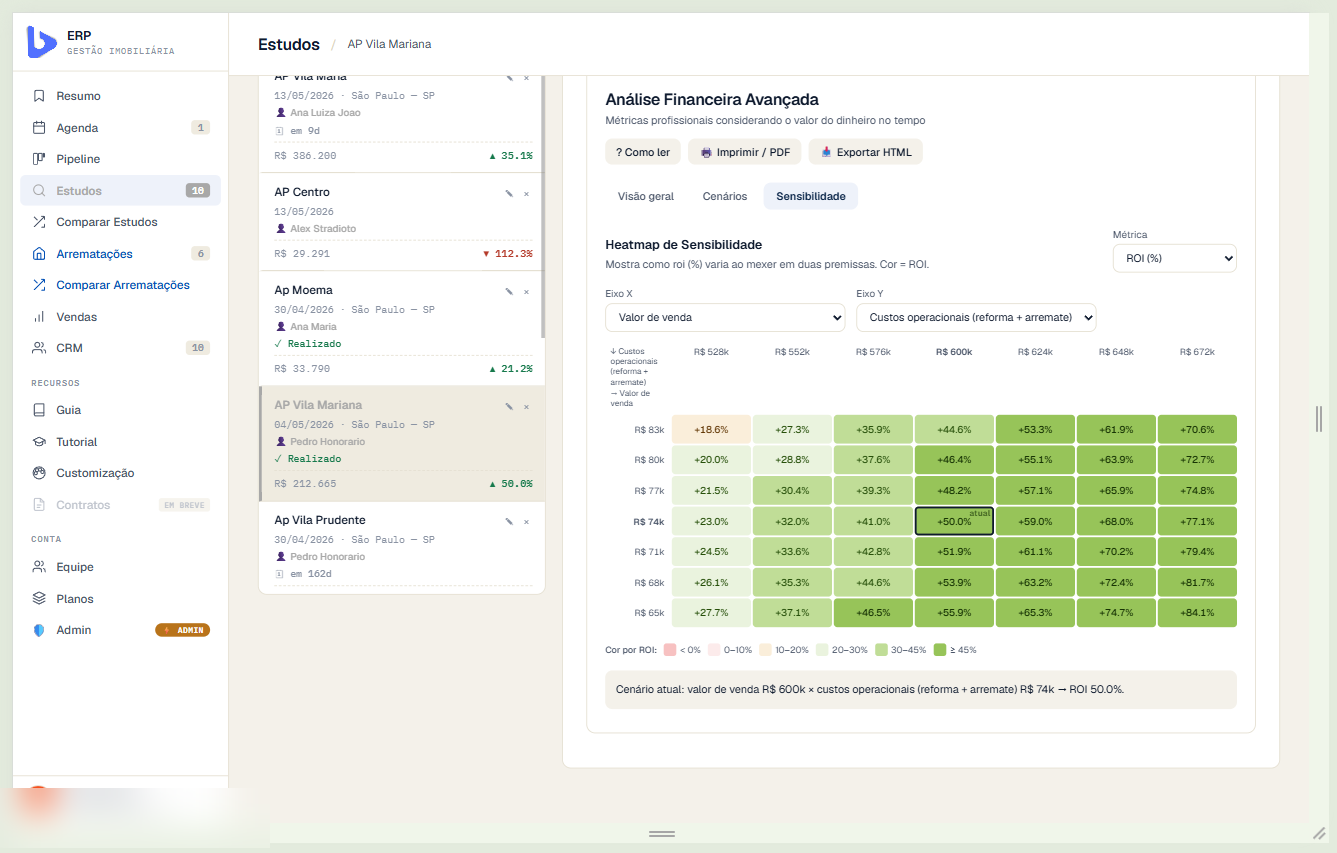Select the Arrematações house icon
1337x853 pixels.
39,254
